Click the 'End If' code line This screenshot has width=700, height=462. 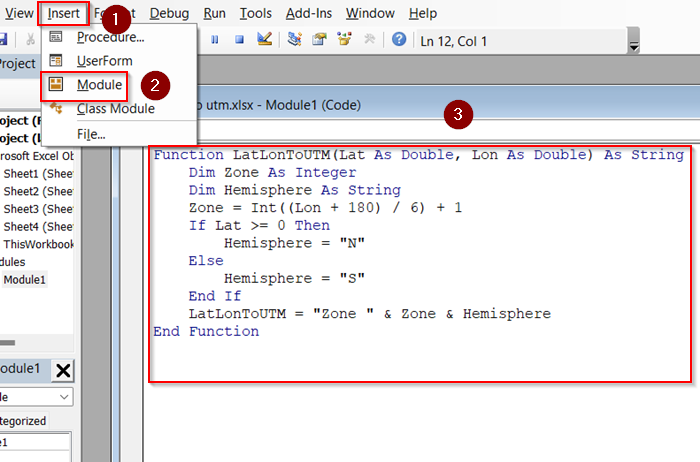tap(215, 296)
